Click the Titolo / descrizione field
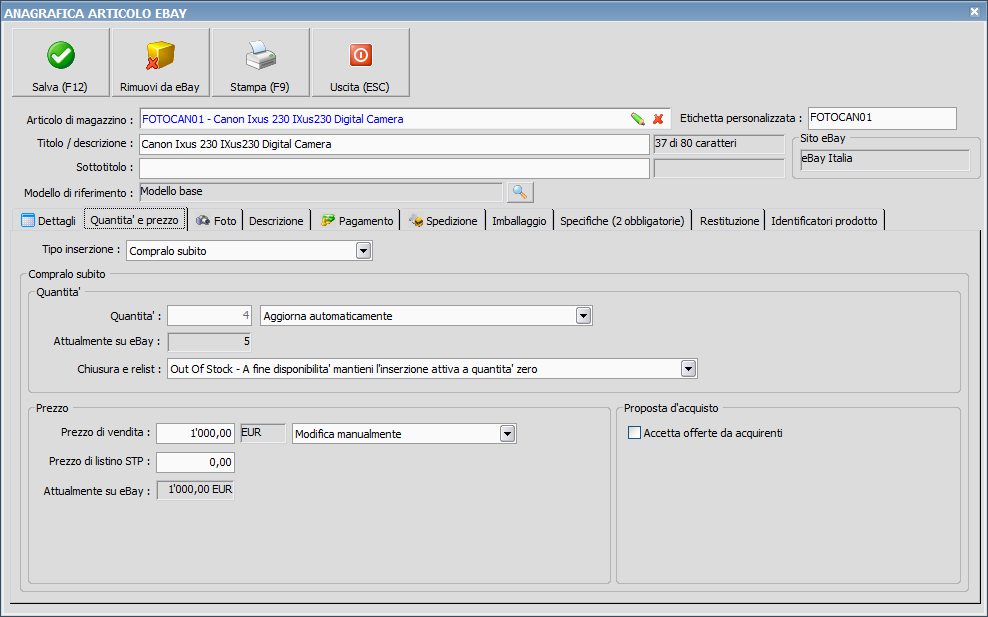 pos(394,144)
